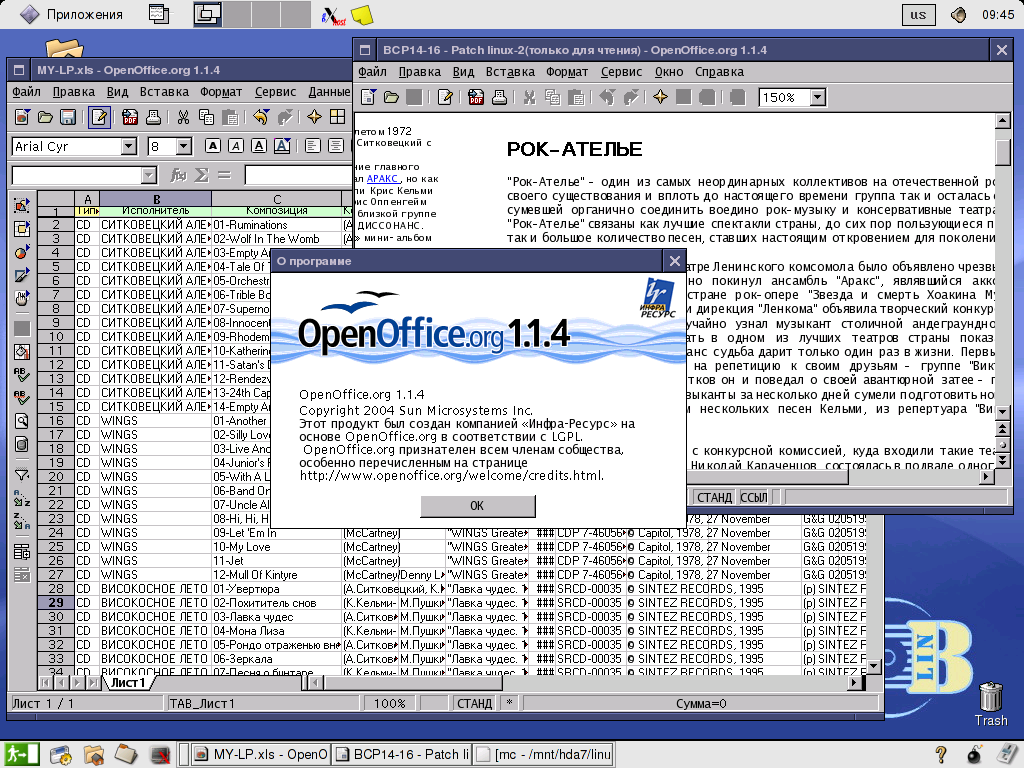Align cell text left in Calc

click(x=313, y=146)
